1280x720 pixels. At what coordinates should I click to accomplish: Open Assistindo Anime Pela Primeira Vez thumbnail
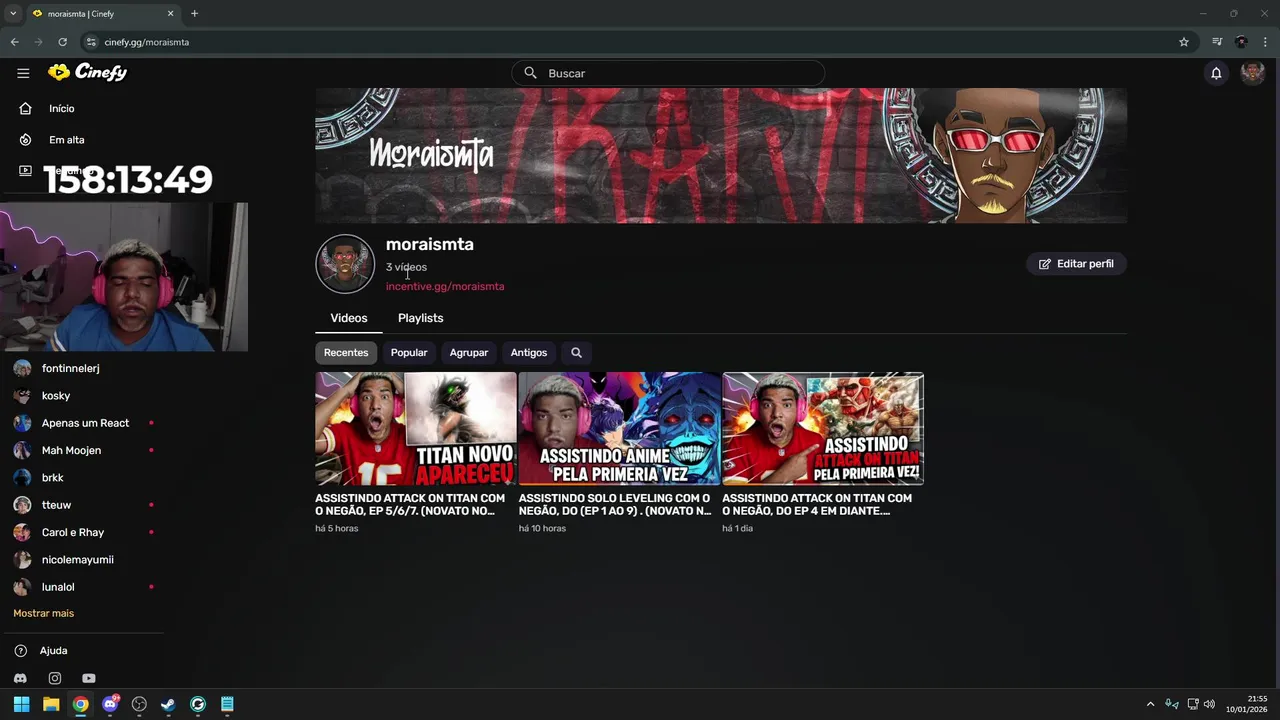pos(619,428)
